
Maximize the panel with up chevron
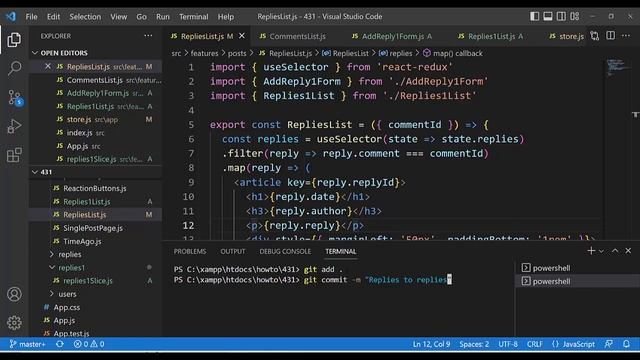coord(615,251)
